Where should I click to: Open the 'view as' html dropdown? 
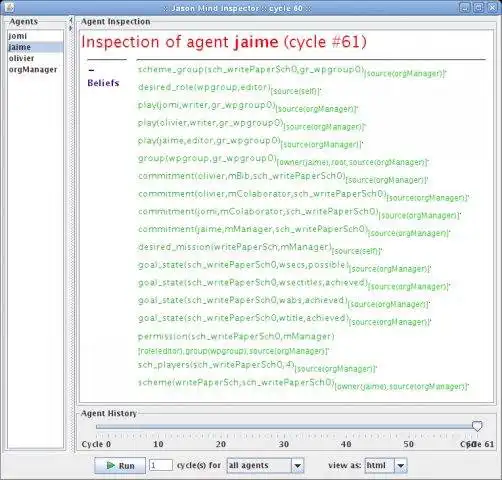coord(386,465)
